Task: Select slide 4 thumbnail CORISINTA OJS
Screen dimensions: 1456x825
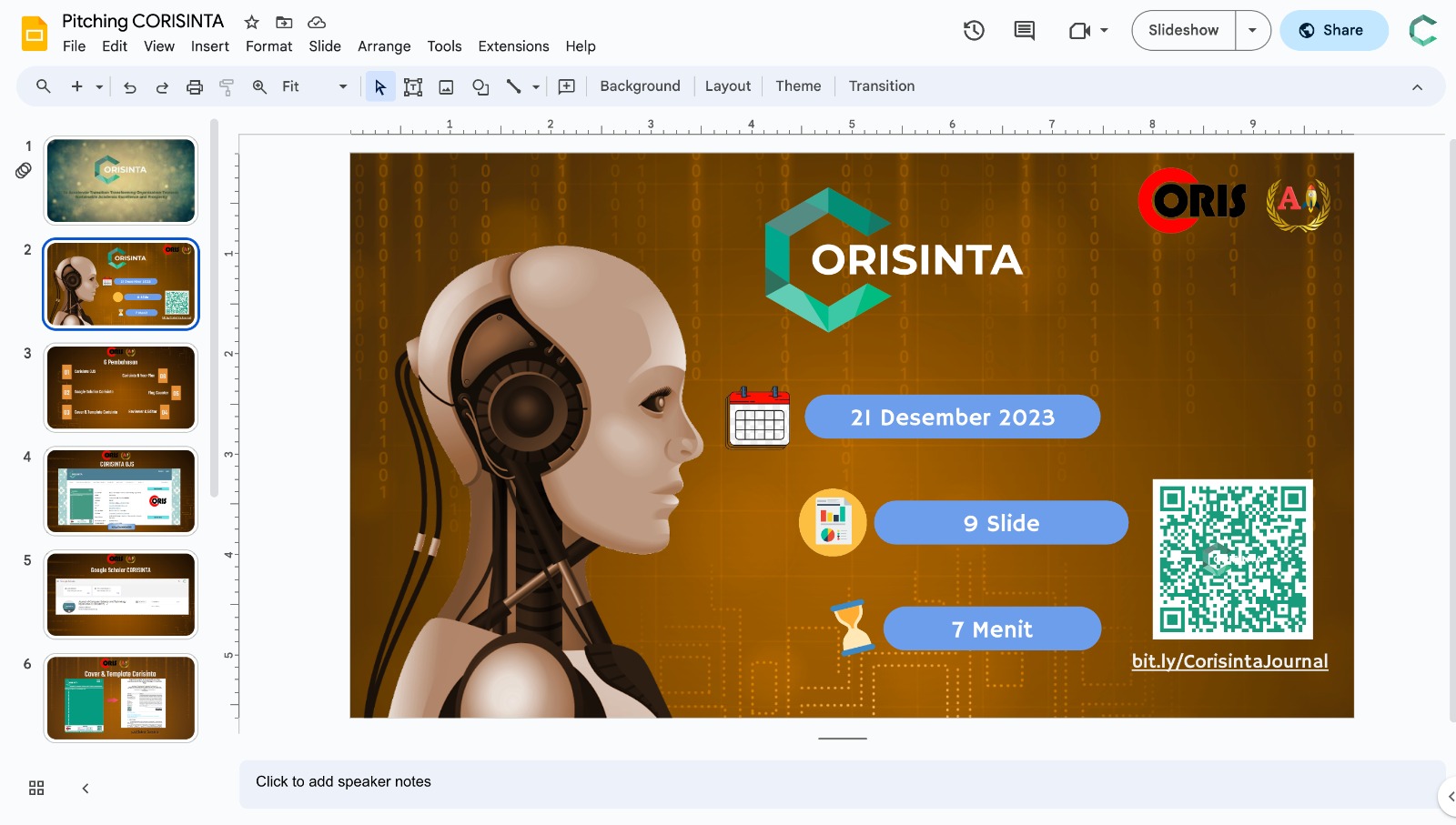Action: 121,491
